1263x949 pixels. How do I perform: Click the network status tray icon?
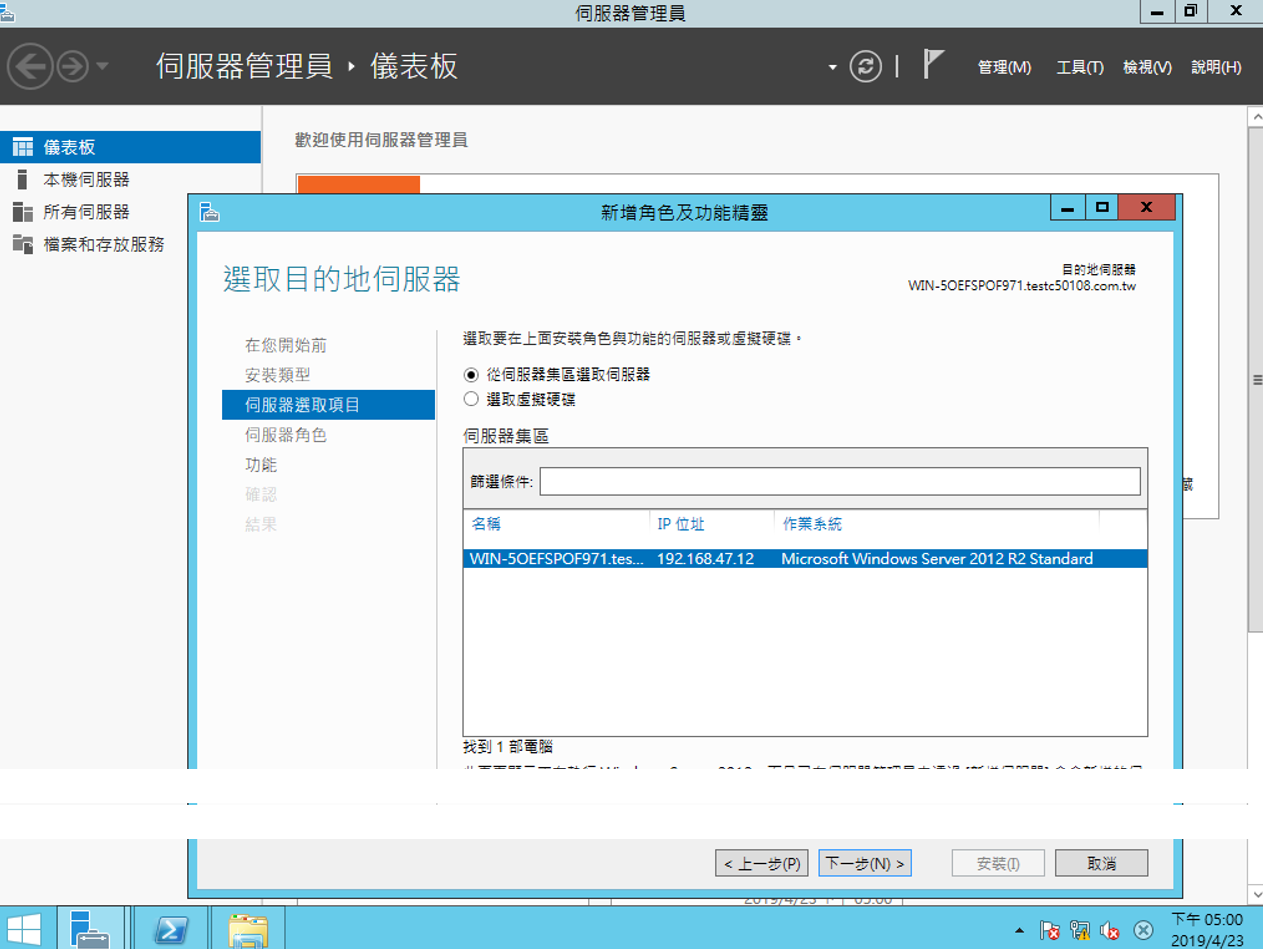click(x=1079, y=930)
